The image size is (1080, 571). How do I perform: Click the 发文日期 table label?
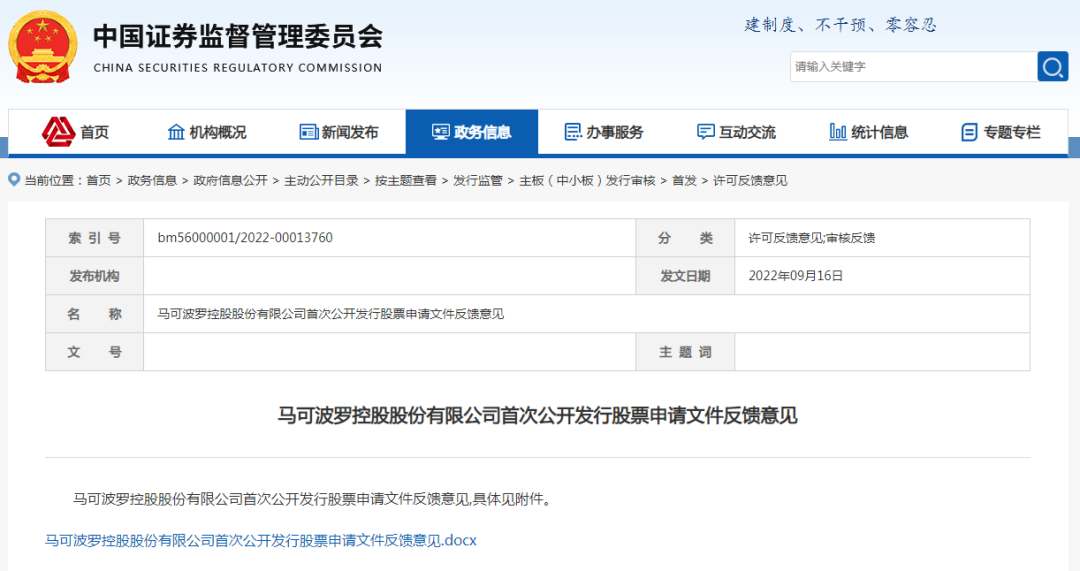click(685, 276)
